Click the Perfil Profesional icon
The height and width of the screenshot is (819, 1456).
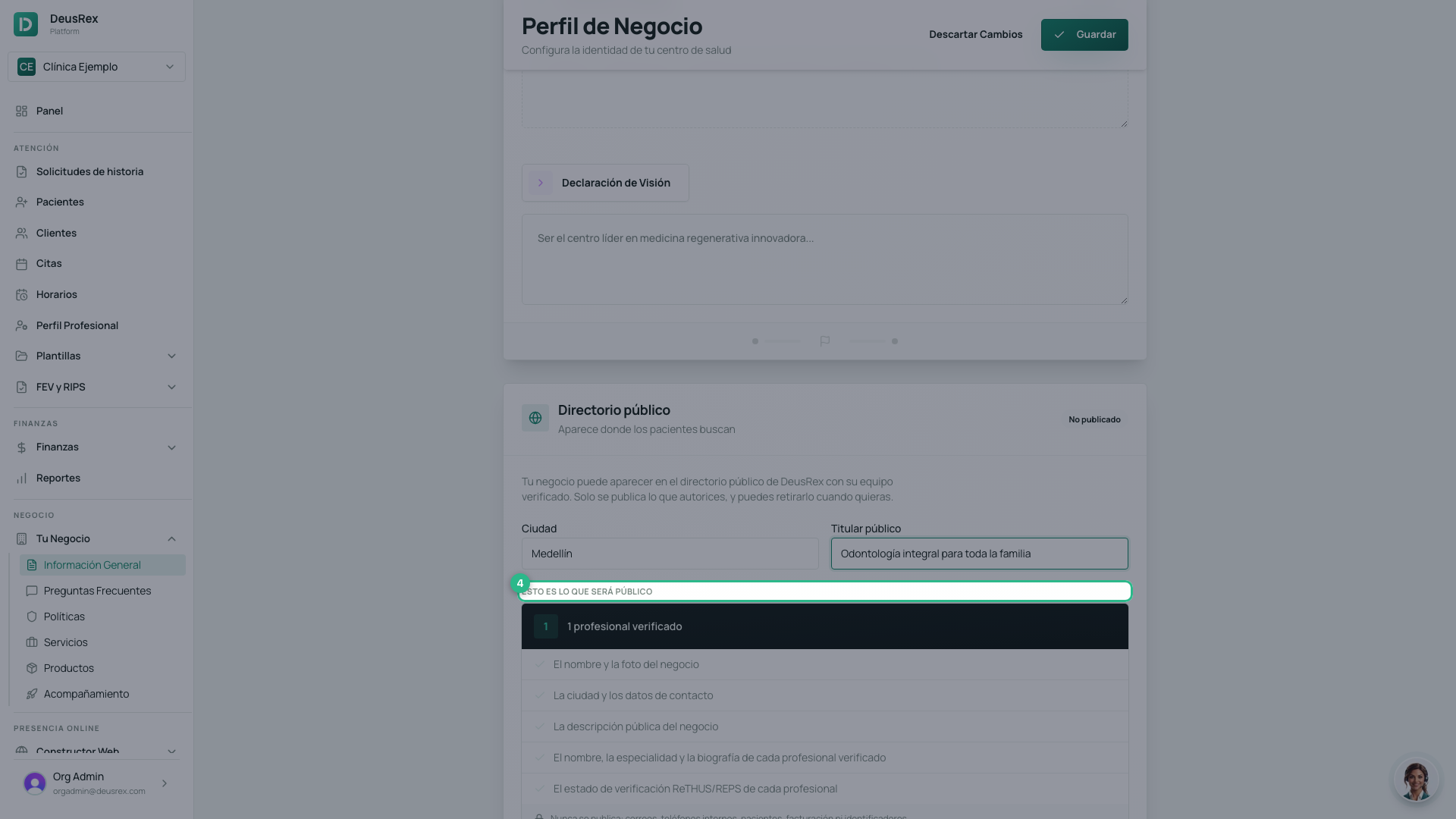click(21, 326)
